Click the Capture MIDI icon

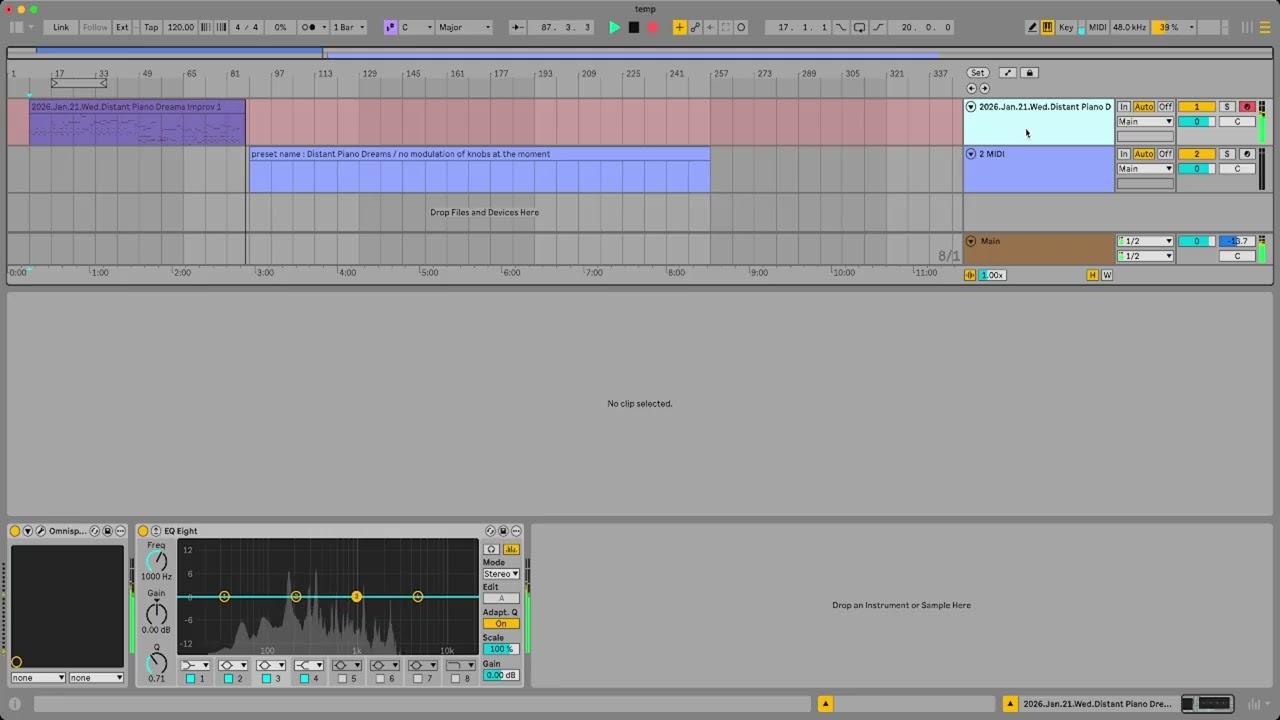click(726, 27)
